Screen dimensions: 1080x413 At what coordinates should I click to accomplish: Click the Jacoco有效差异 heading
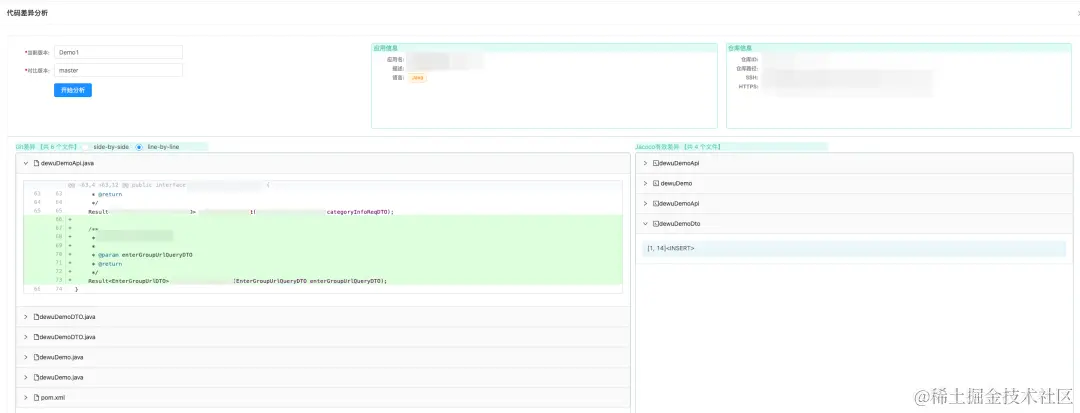[678, 147]
